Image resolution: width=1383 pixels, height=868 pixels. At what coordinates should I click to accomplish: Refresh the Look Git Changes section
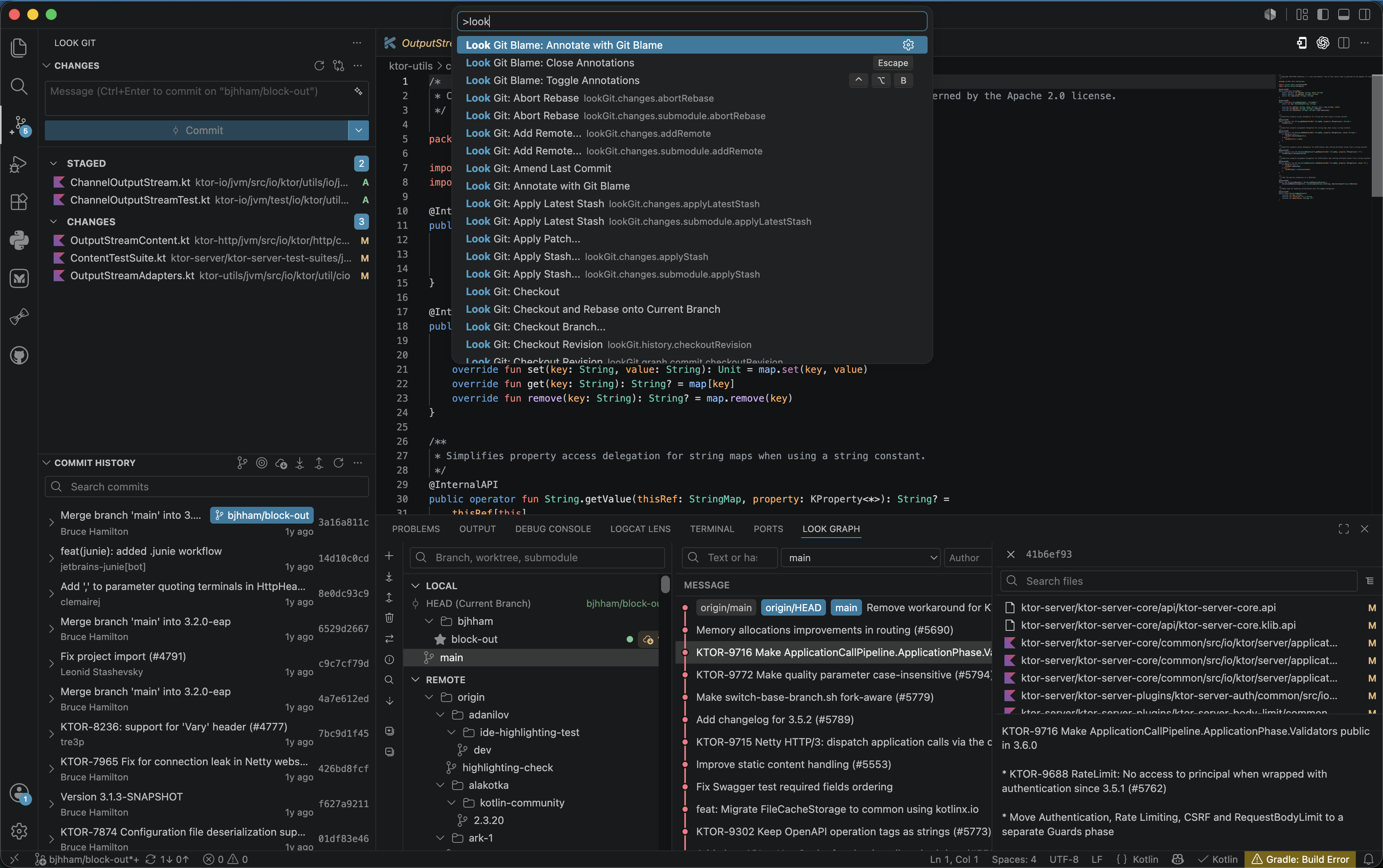click(319, 66)
